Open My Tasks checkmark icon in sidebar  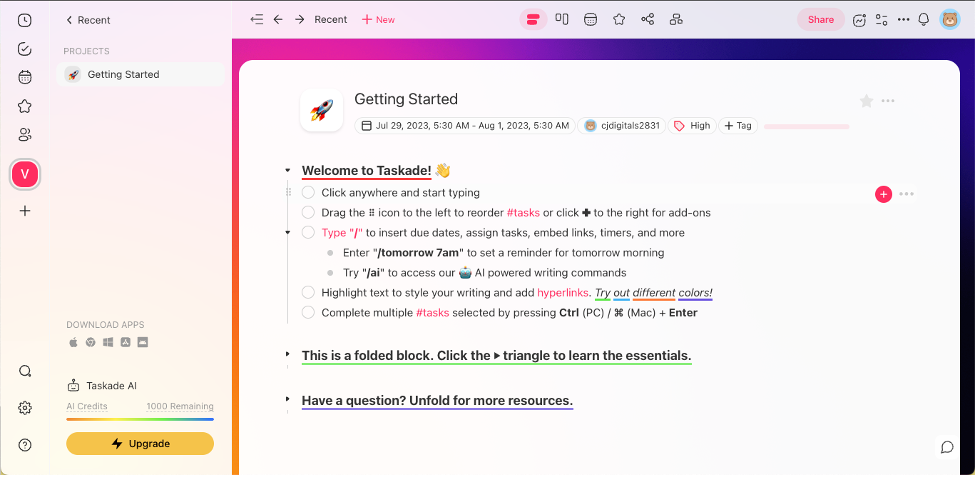pos(24,49)
